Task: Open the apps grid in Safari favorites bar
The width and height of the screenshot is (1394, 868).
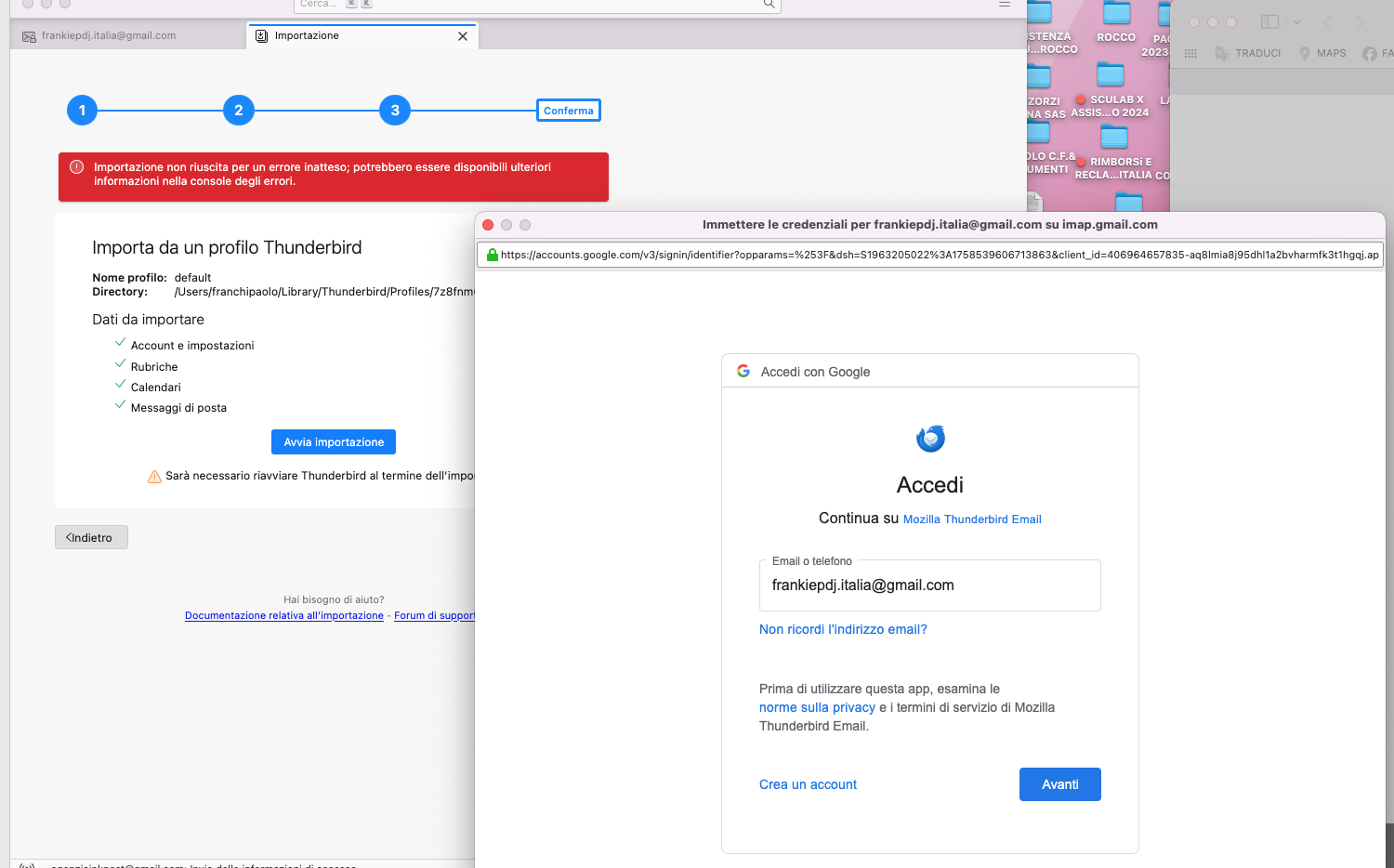Action: pos(1190,54)
